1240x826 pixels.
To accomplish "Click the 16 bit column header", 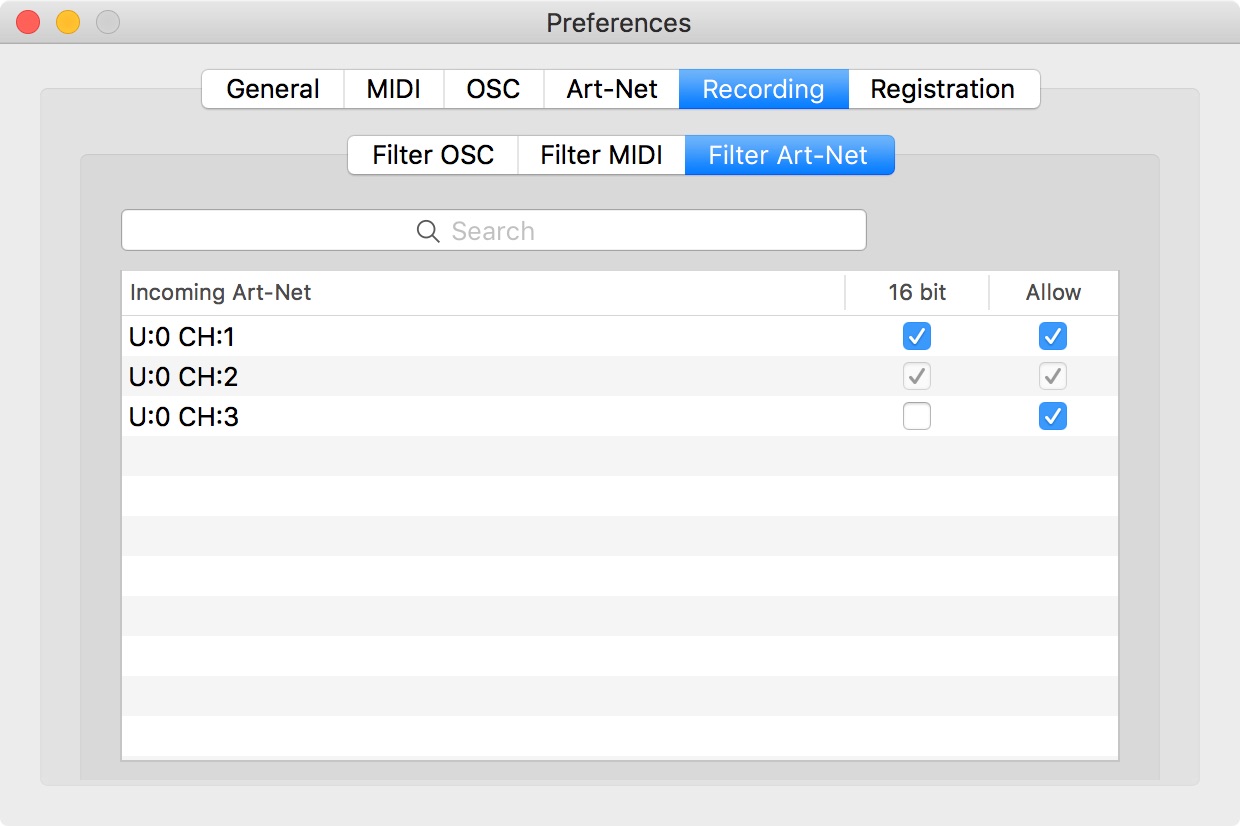I will (917, 293).
